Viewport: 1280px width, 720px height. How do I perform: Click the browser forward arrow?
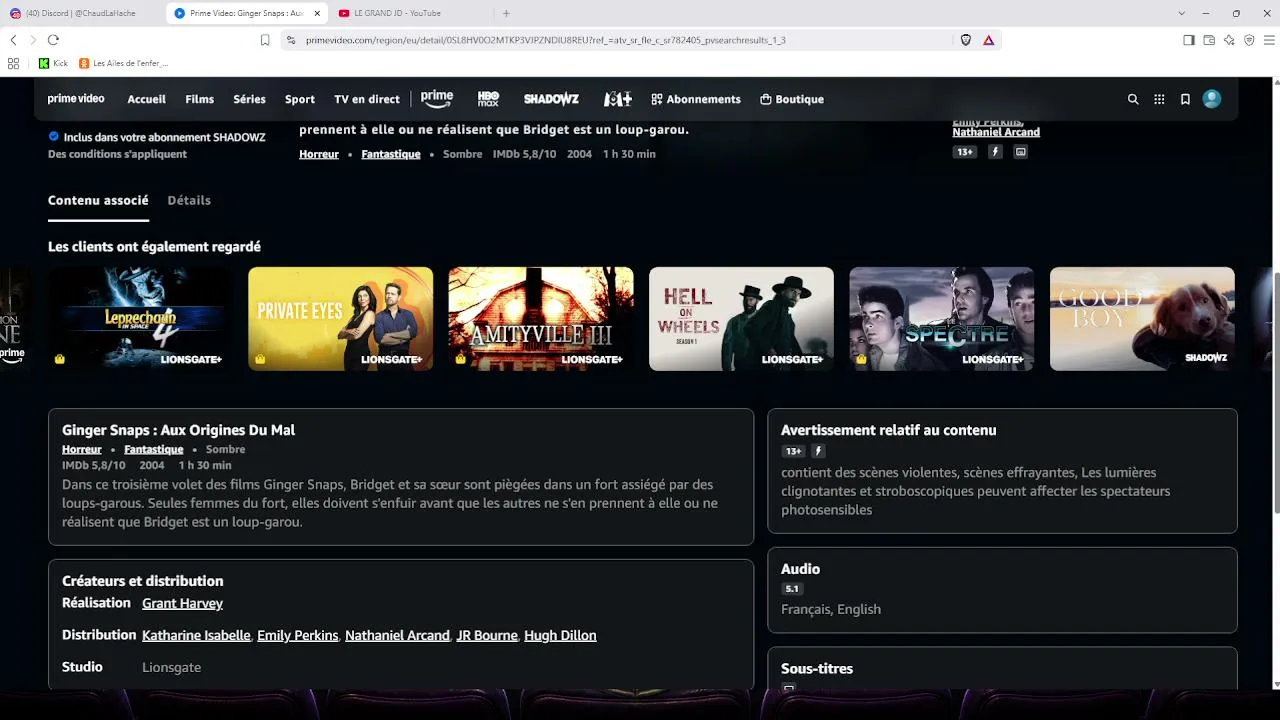point(33,40)
